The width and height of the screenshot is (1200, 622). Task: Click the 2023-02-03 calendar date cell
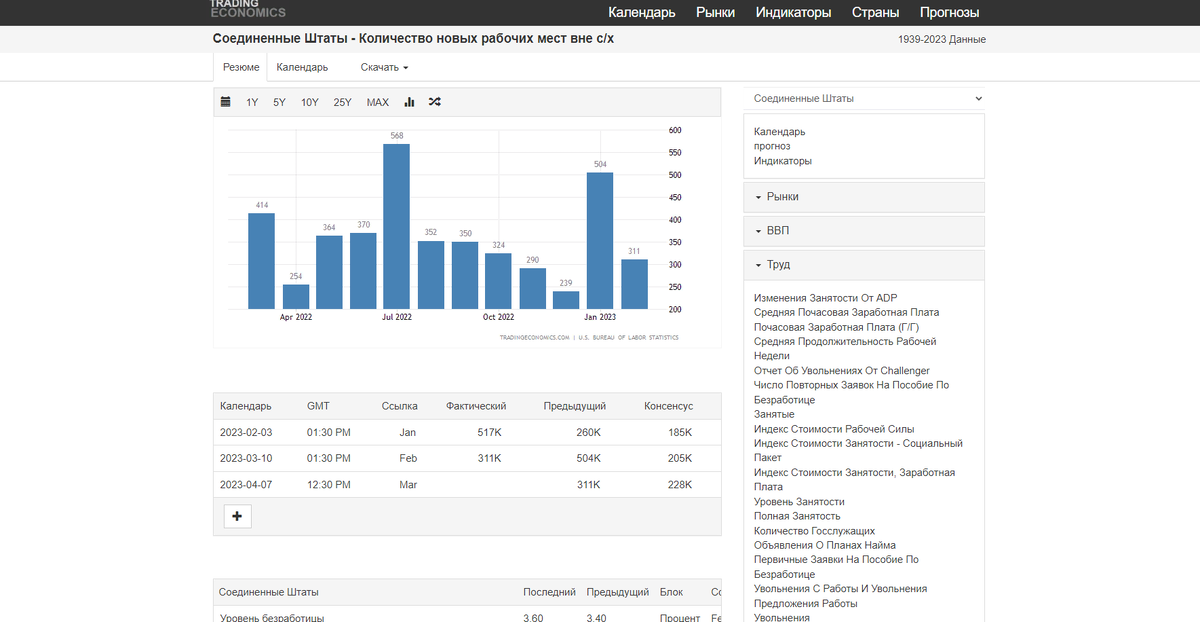[246, 432]
